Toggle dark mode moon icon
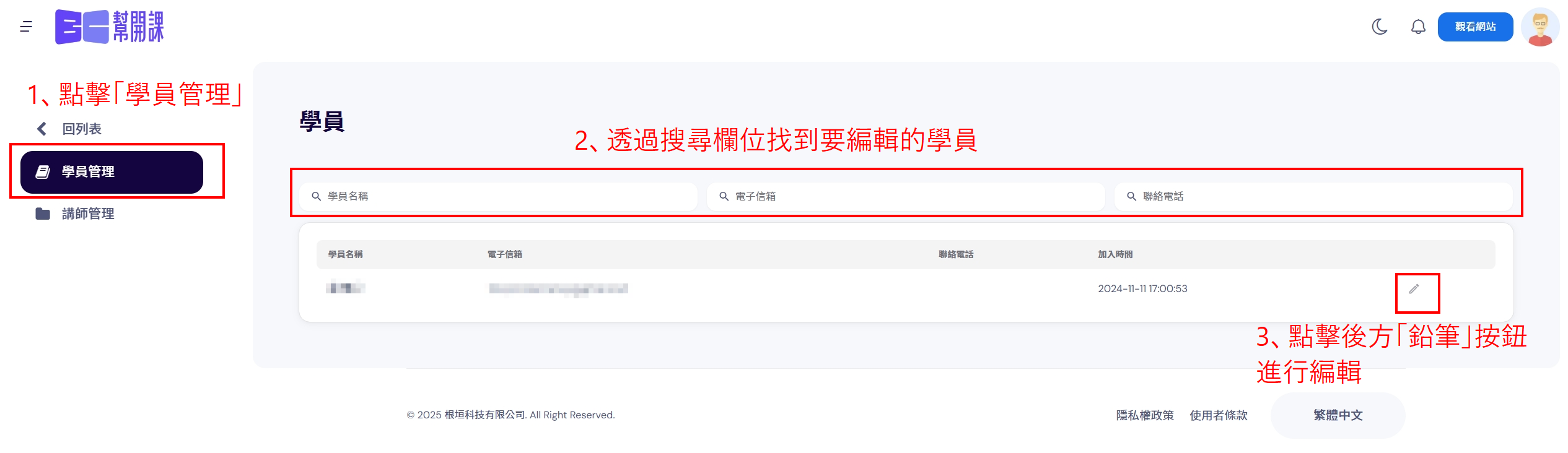 coord(1379,27)
